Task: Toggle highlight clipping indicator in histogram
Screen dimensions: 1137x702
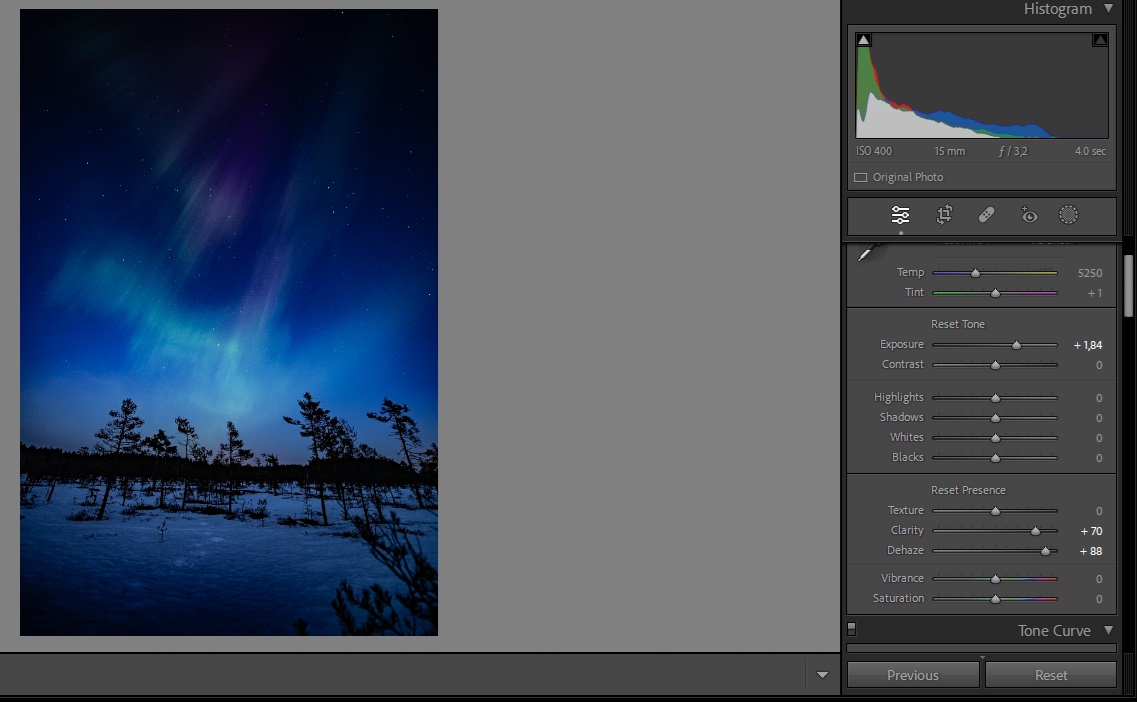Action: tap(1100, 40)
